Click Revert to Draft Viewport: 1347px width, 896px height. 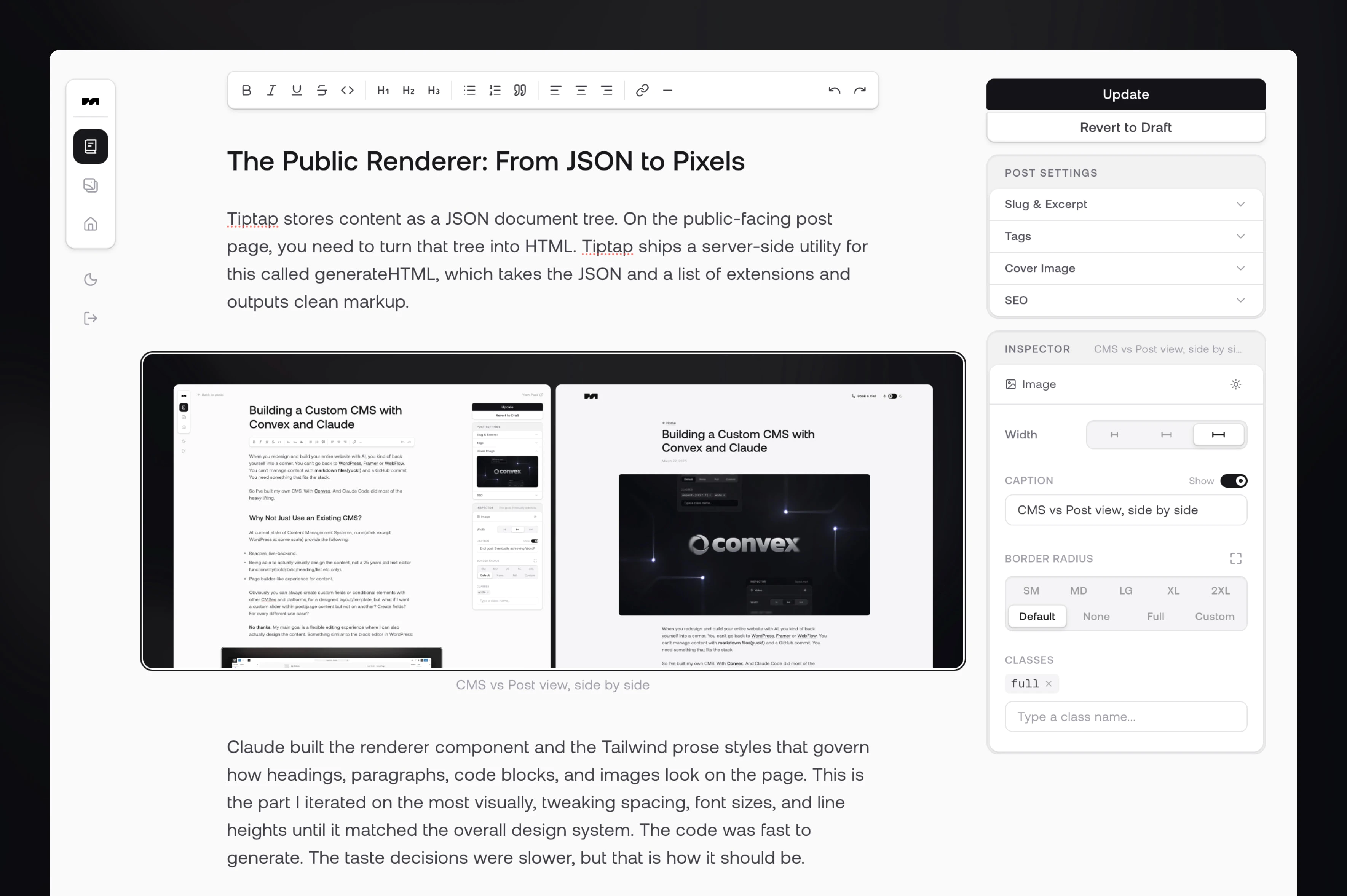pos(1125,127)
